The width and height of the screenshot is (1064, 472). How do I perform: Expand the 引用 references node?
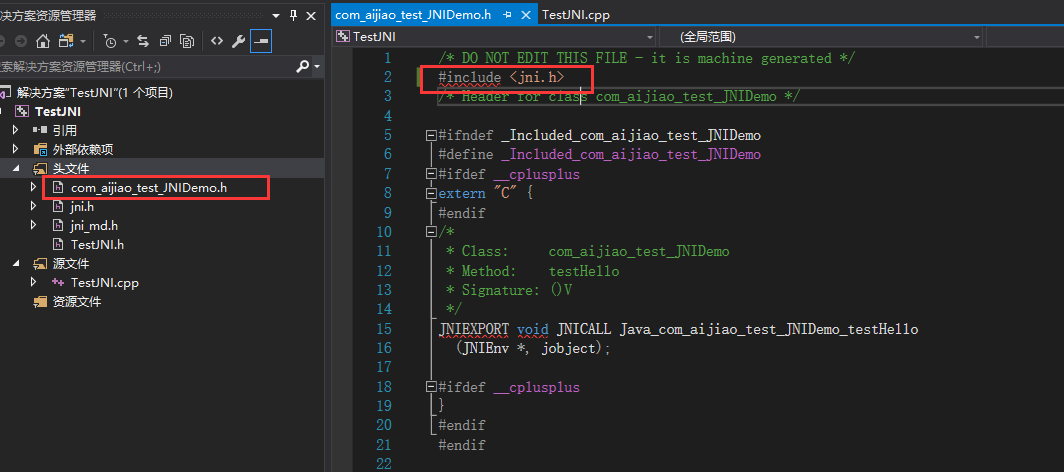(x=15, y=130)
